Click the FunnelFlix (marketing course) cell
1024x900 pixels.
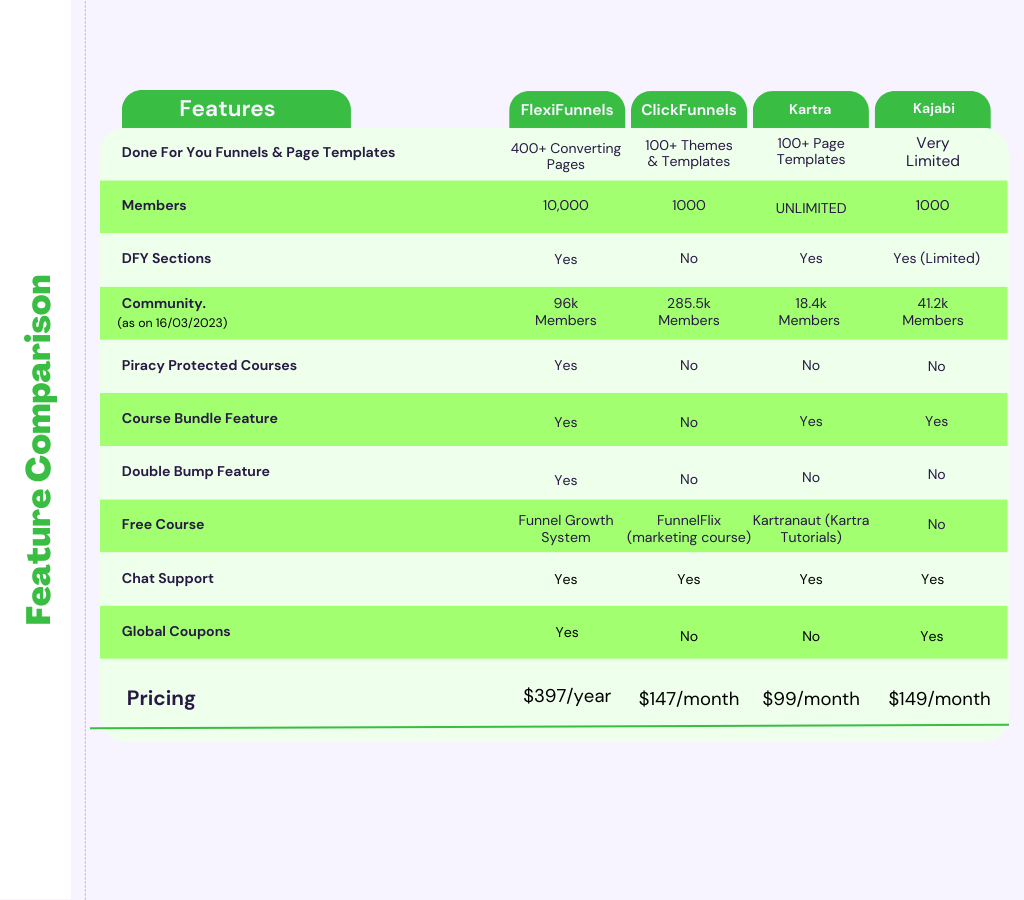(x=689, y=529)
